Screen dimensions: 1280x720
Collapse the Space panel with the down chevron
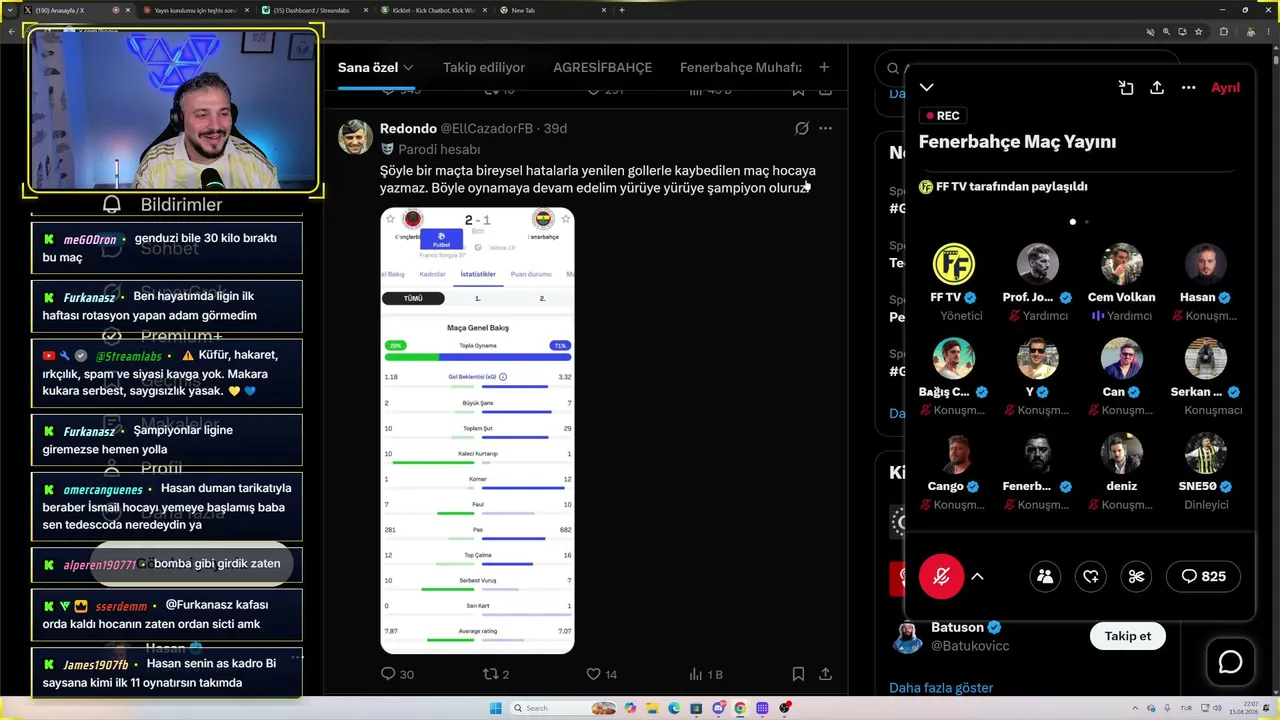[927, 88]
